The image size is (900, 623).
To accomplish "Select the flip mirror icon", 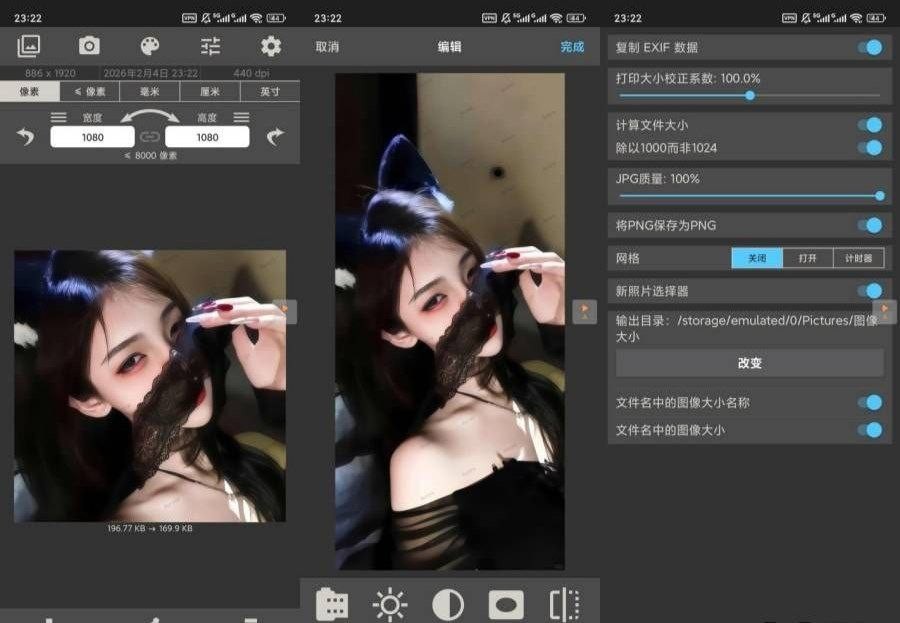I will [564, 604].
